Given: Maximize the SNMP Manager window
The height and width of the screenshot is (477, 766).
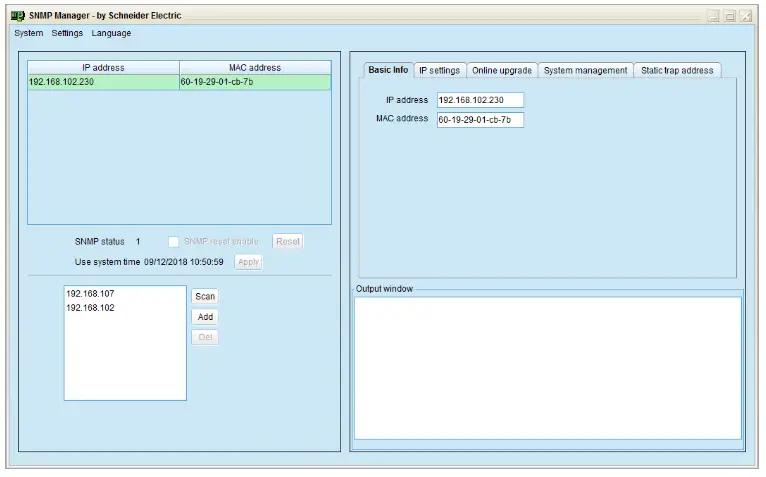Looking at the screenshot, I should coord(729,16).
